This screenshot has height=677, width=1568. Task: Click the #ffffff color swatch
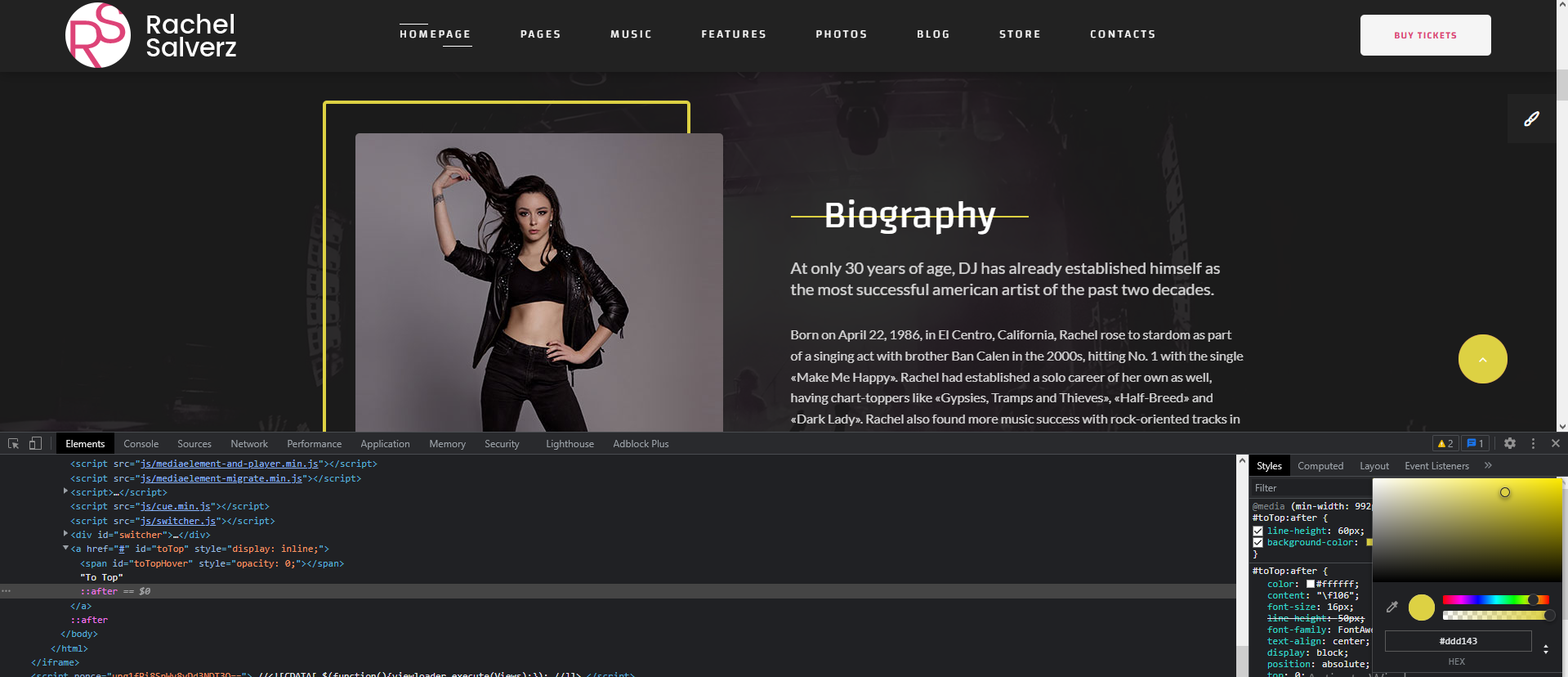coord(1311,584)
